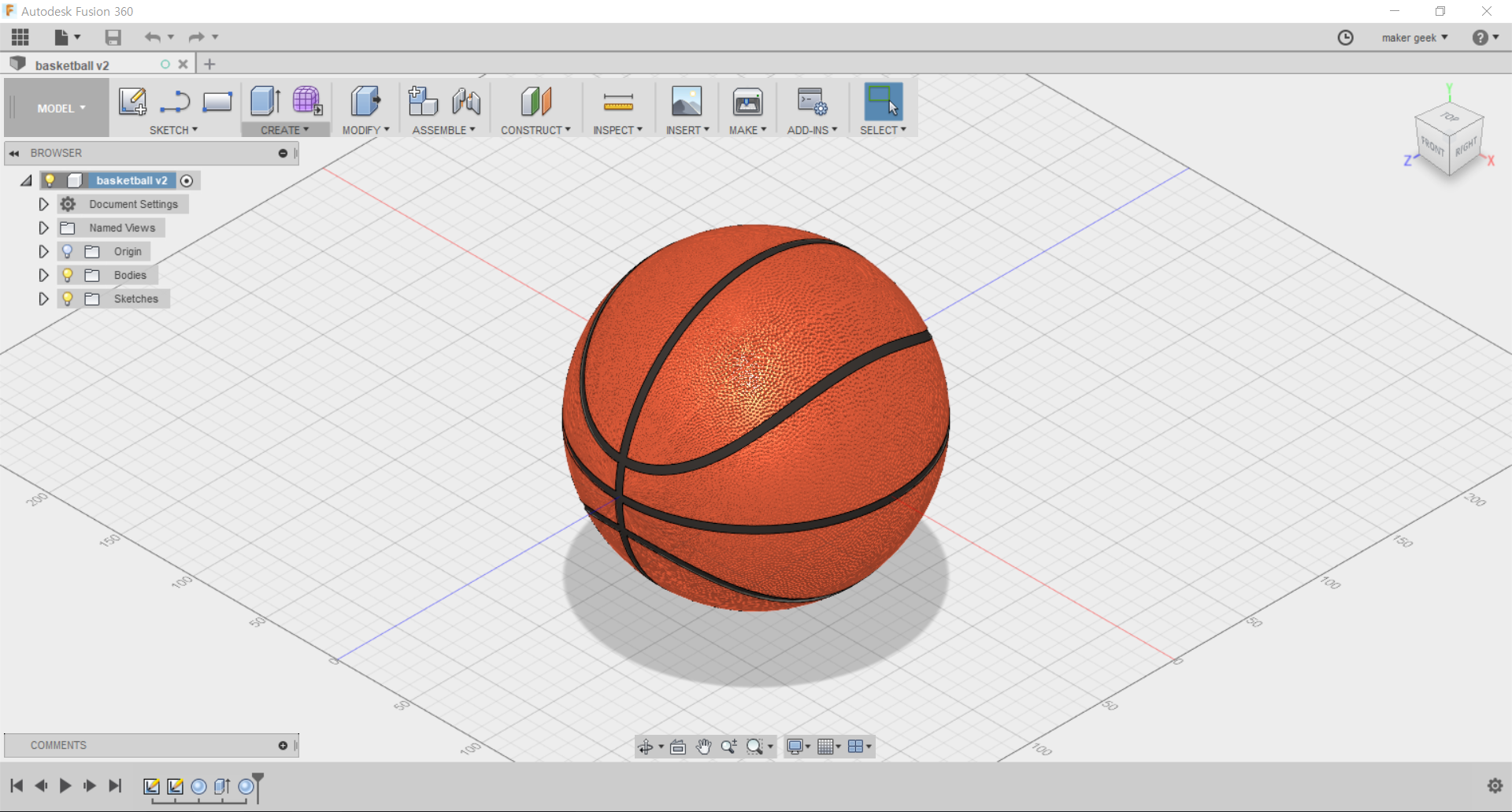Open the maker geek account dropdown

(1414, 38)
